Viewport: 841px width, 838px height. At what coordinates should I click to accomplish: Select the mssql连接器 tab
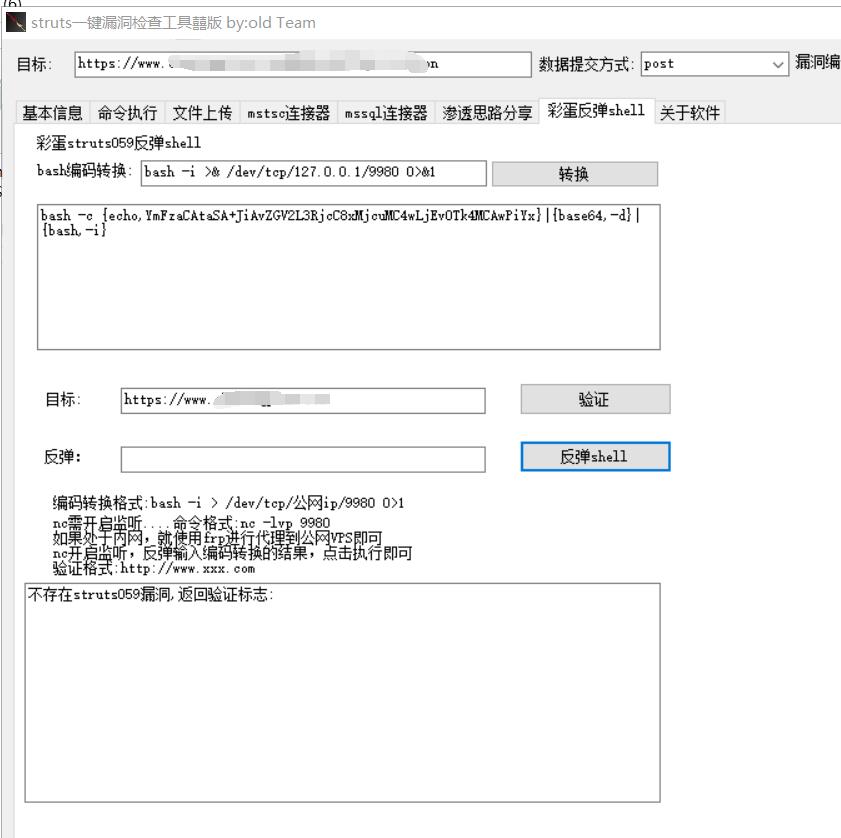click(386, 113)
